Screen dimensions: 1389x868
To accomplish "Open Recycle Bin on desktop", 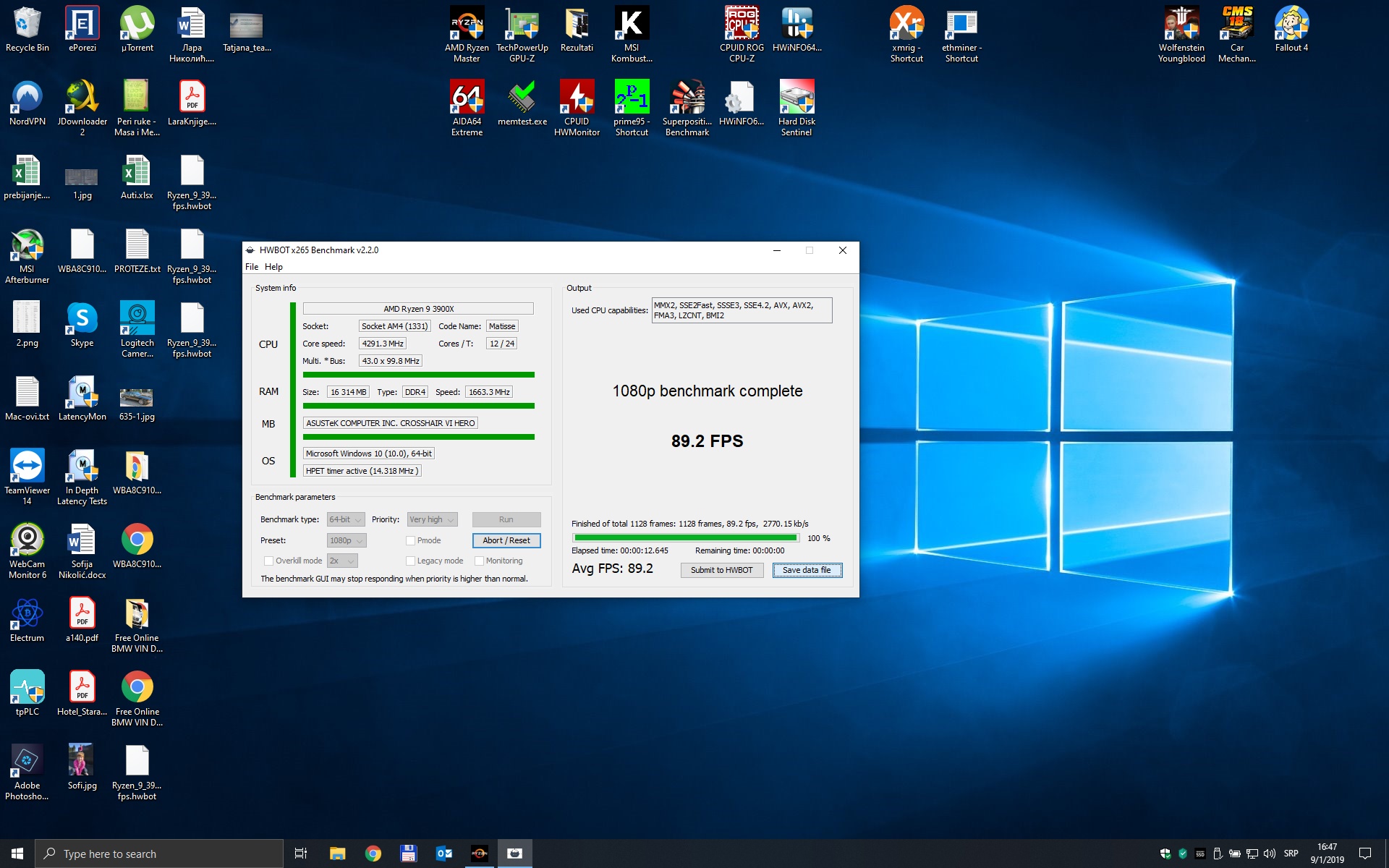I will coord(27,29).
